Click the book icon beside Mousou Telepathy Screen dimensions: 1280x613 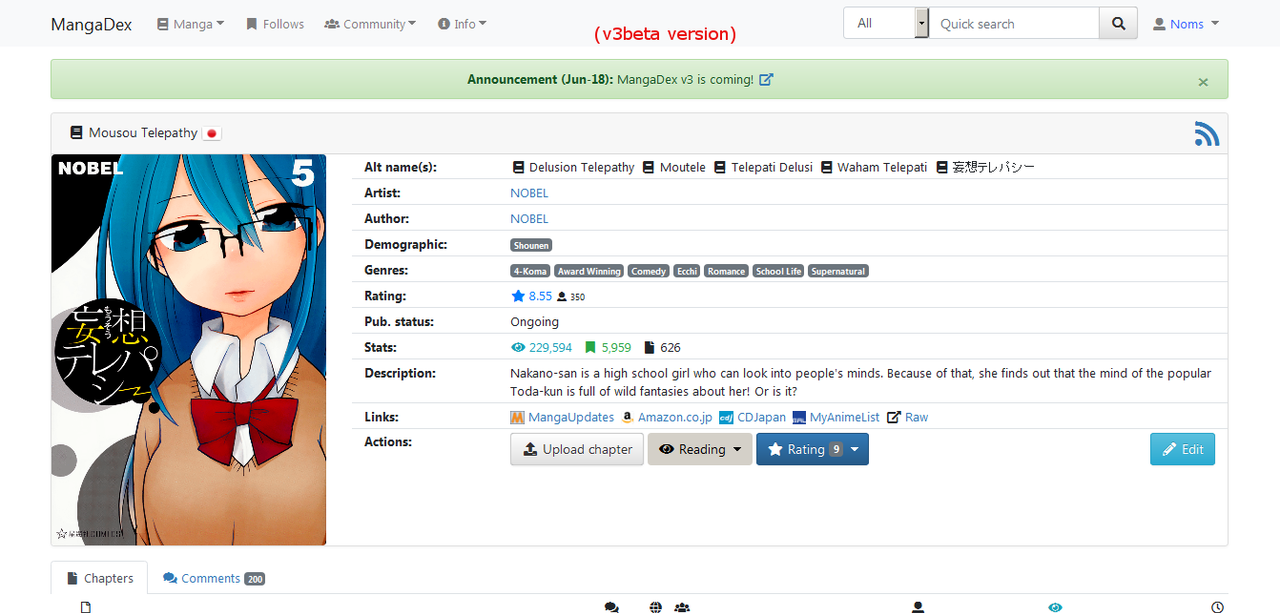click(76, 133)
